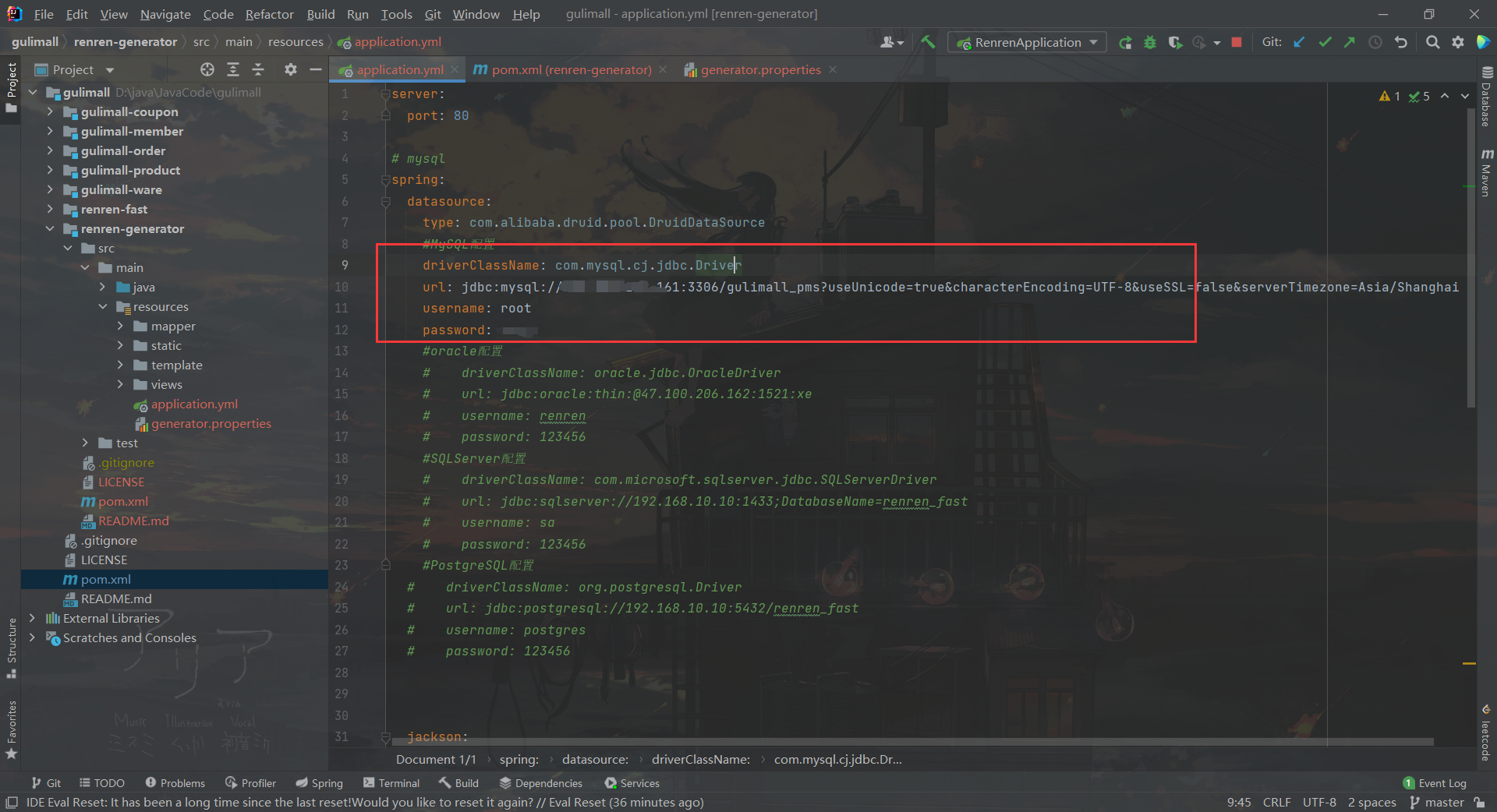
Task: Collapse the renren-generator module
Action: (x=50, y=228)
